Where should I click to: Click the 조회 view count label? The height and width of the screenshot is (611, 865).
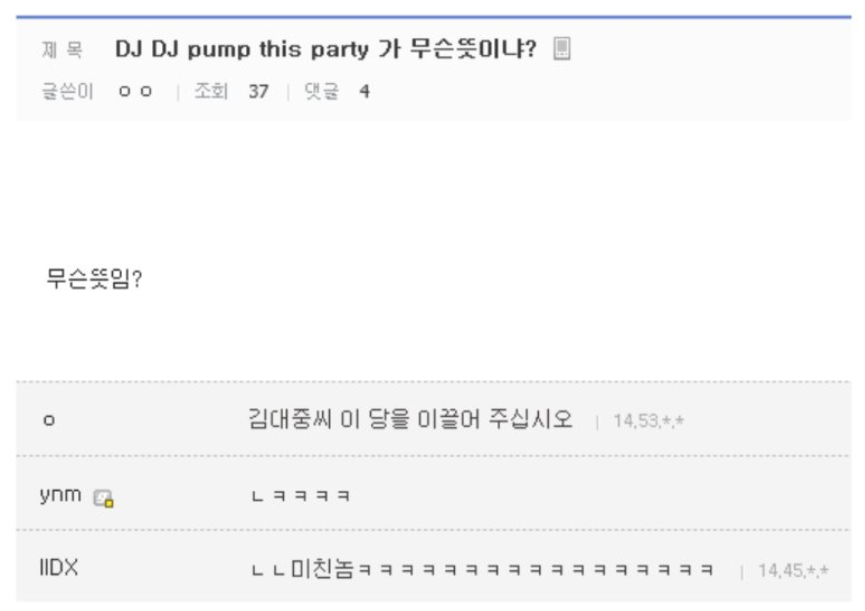click(211, 91)
